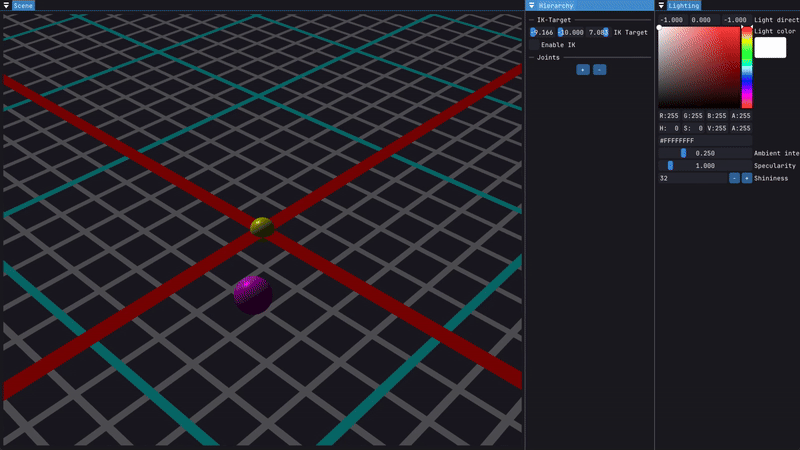The height and width of the screenshot is (450, 800).
Task: Select the Lighting tab
Action: coord(684,6)
